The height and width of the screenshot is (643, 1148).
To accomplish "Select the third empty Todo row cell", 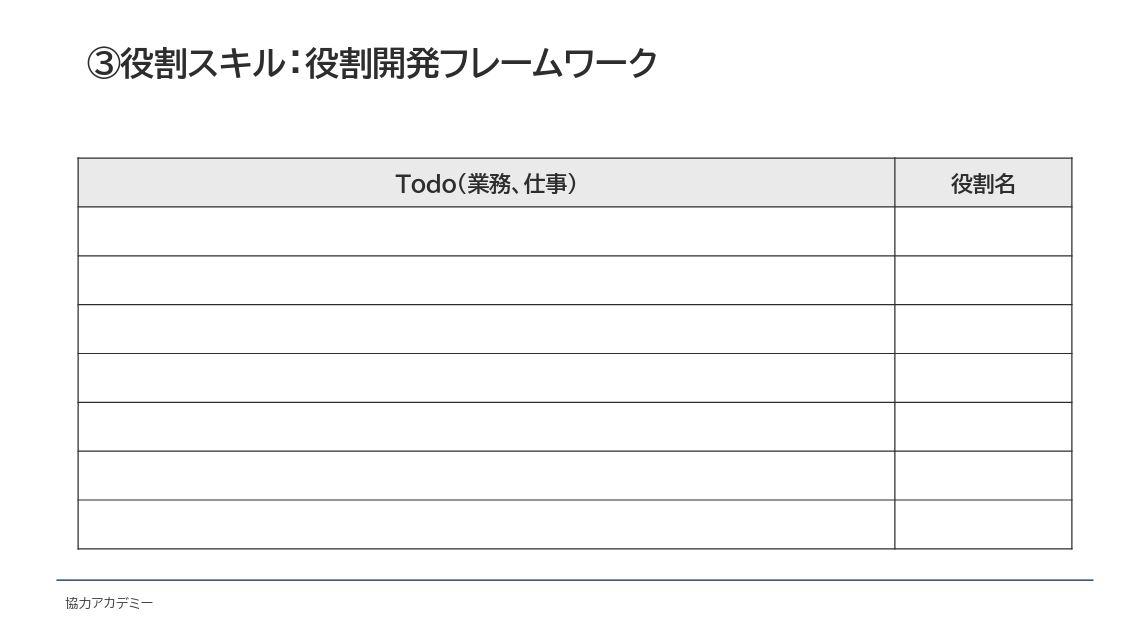I will [x=486, y=329].
